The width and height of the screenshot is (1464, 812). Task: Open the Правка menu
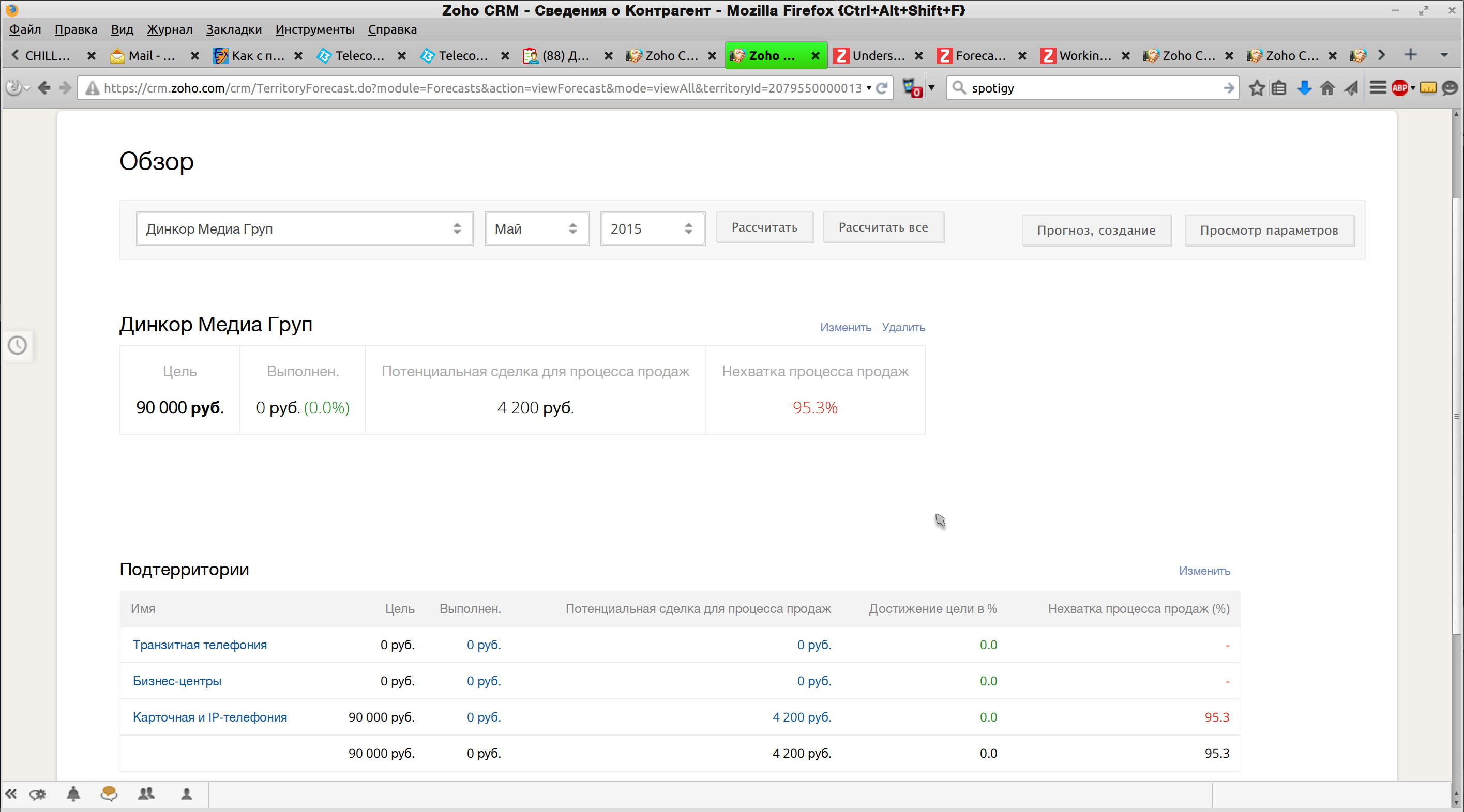[x=76, y=29]
